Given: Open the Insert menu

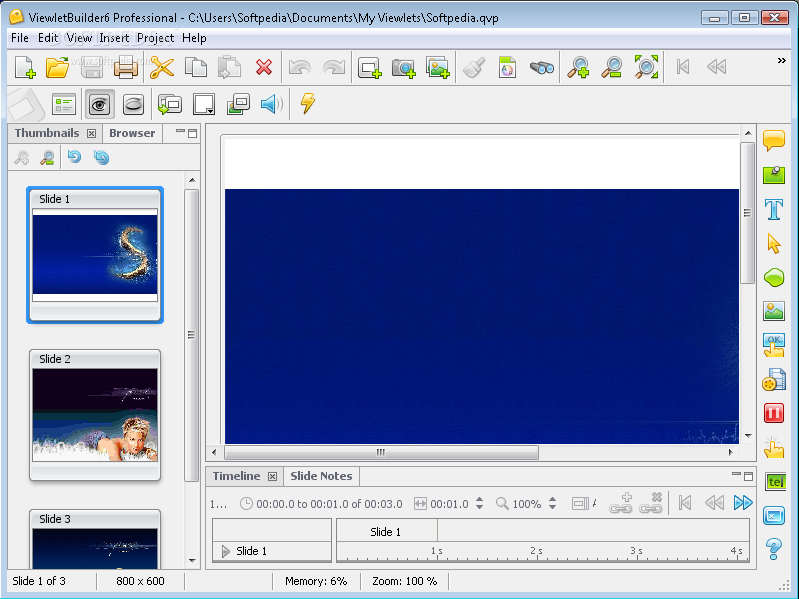Looking at the screenshot, I should pyautogui.click(x=114, y=38).
